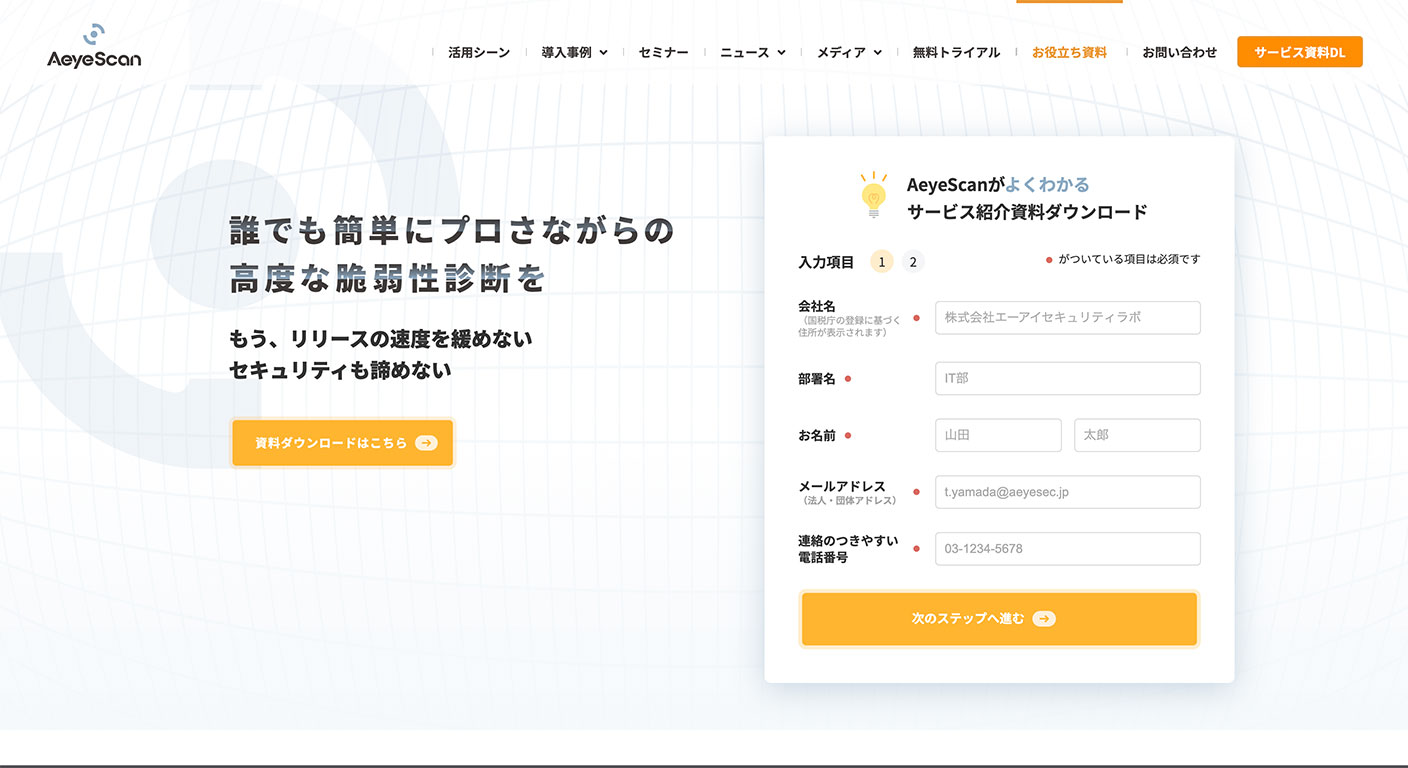This screenshot has width=1408, height=768.
Task: Select step 2 indicator in form
Action: (x=913, y=262)
